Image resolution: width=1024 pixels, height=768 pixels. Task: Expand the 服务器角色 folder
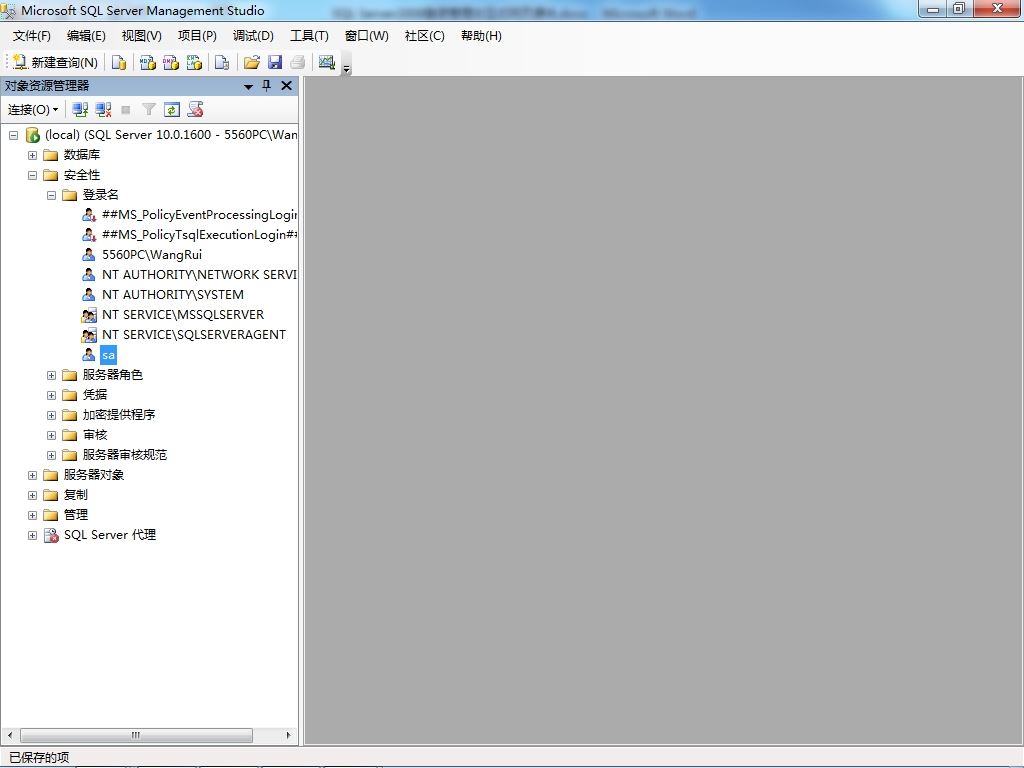51,376
